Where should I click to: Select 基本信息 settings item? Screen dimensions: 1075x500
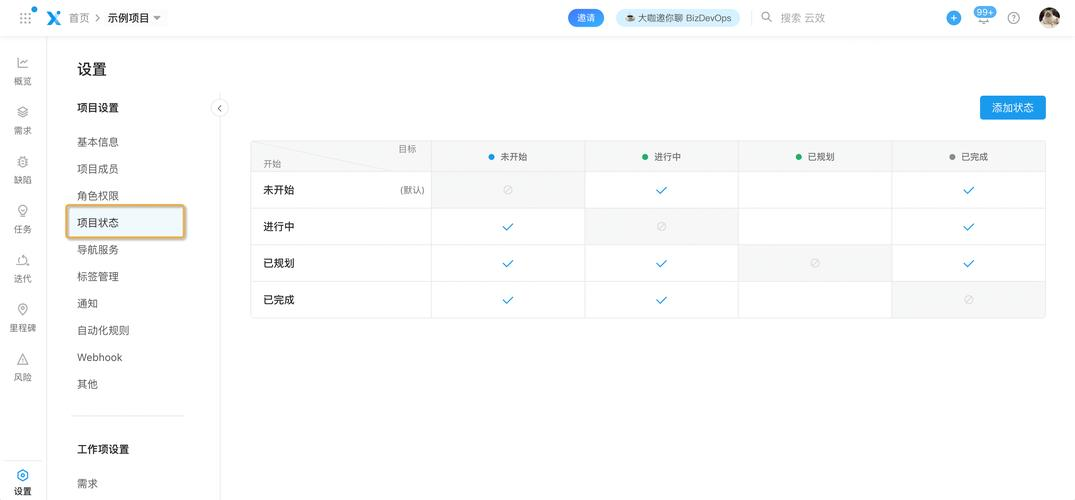point(98,142)
